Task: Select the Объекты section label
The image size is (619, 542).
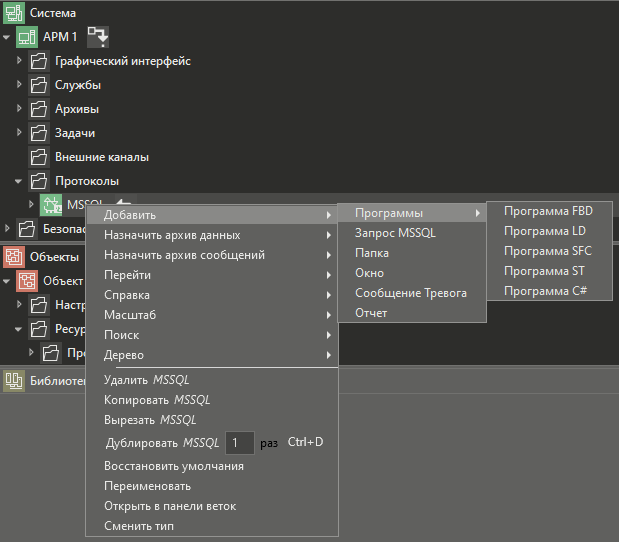Action: pos(54,257)
